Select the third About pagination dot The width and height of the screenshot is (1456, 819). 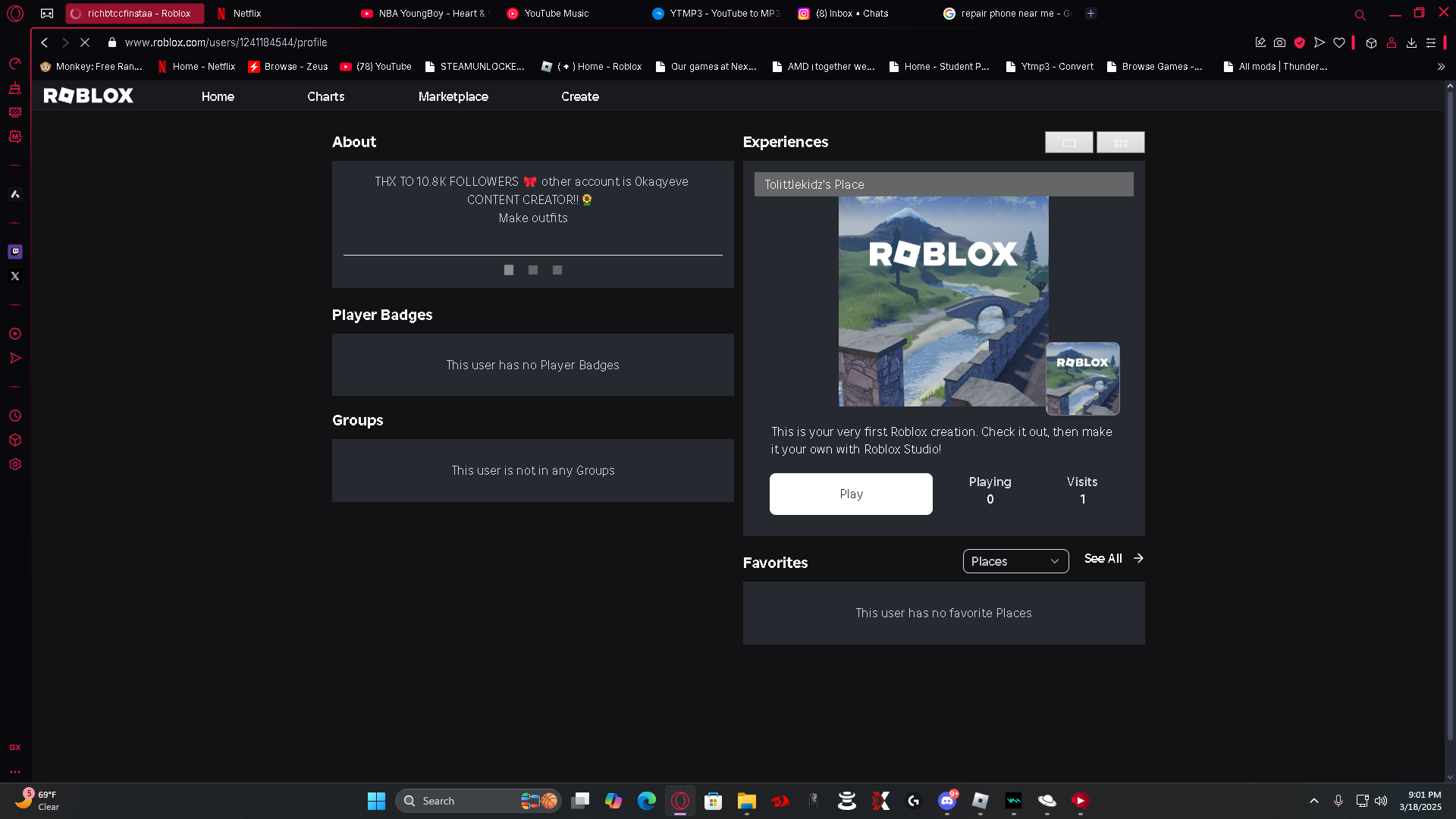(557, 270)
